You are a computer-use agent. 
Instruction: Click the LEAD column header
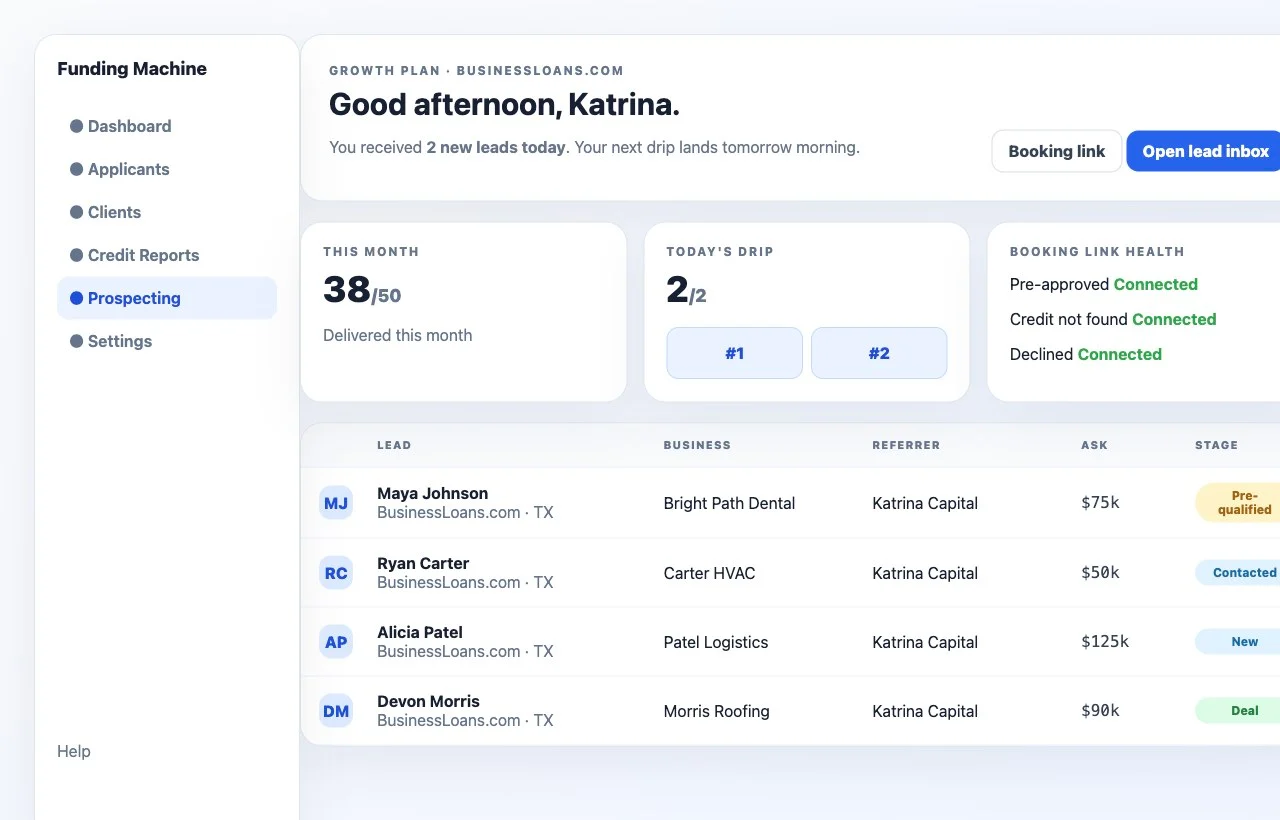point(394,445)
